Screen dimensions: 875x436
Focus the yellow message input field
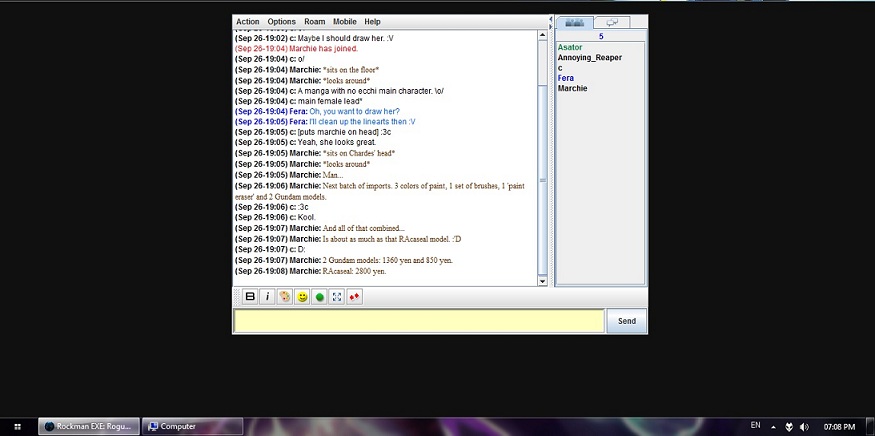pyautogui.click(x=419, y=321)
